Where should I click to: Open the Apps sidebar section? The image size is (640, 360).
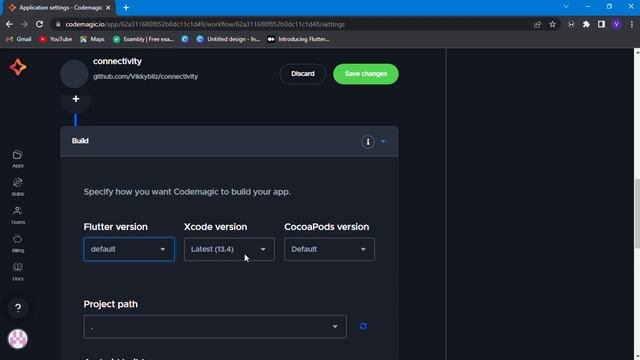pyautogui.click(x=18, y=159)
